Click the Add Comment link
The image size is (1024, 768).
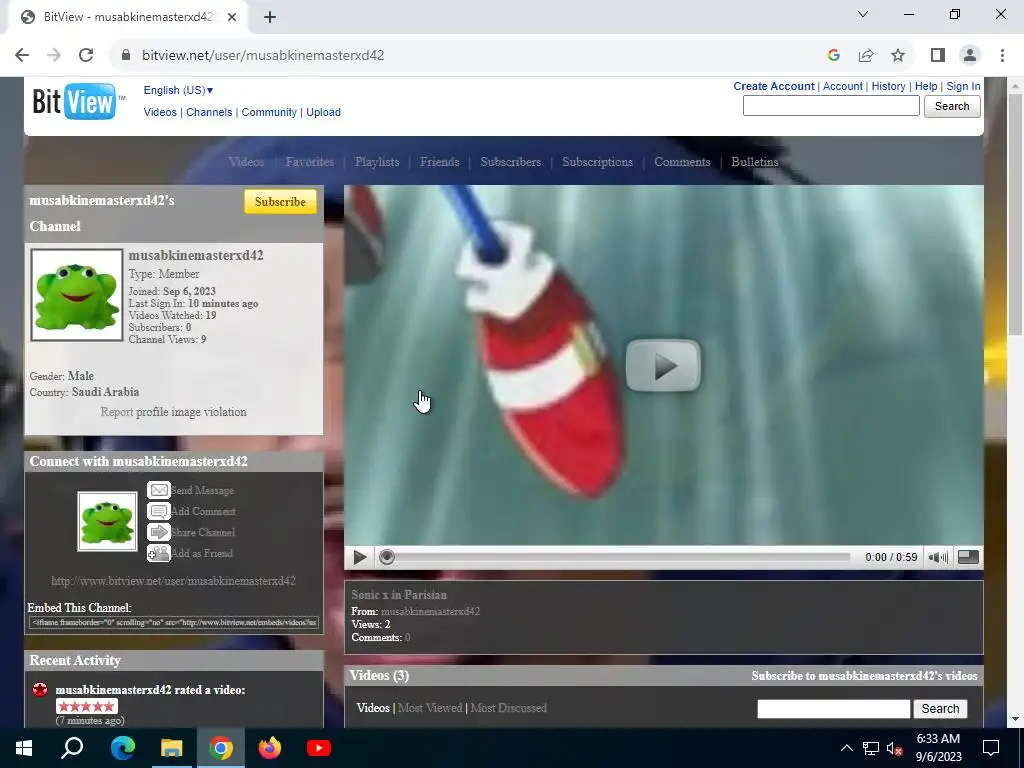[203, 511]
